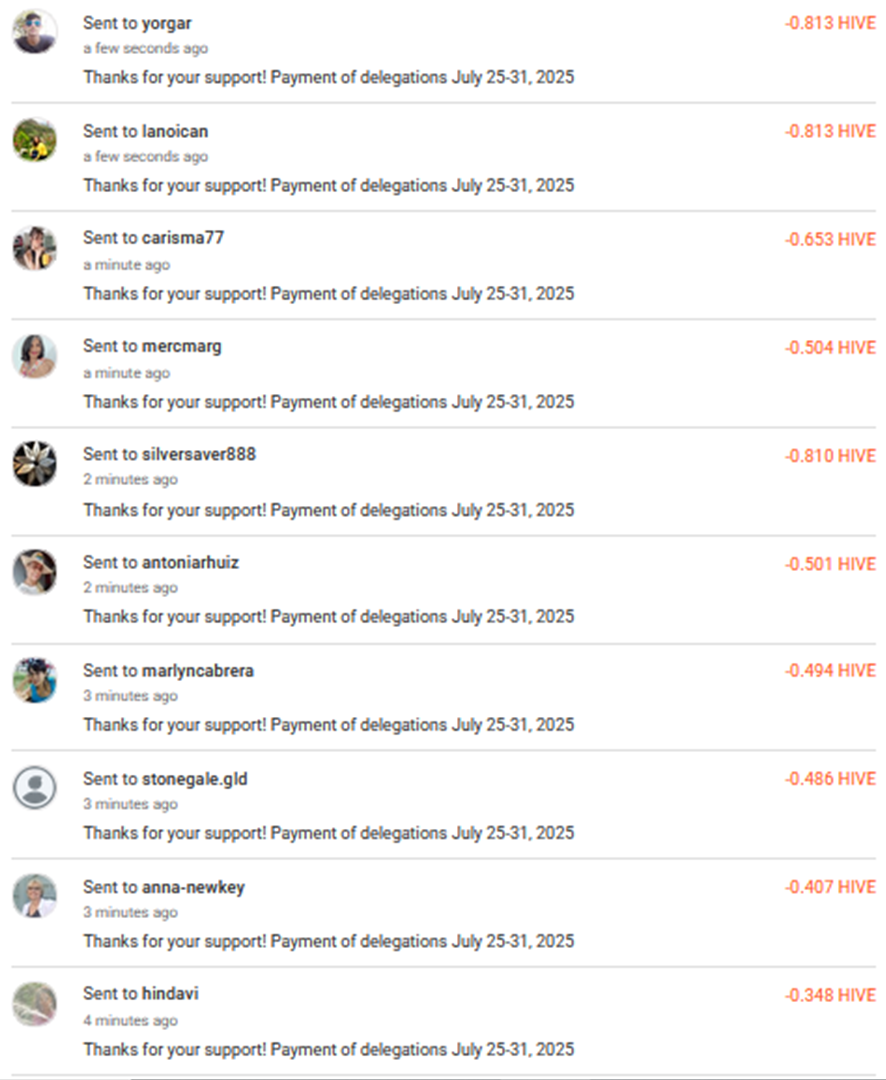The width and height of the screenshot is (886, 1080).
Task: Open anna-newkey's avatar picture
Action: pos(34,896)
